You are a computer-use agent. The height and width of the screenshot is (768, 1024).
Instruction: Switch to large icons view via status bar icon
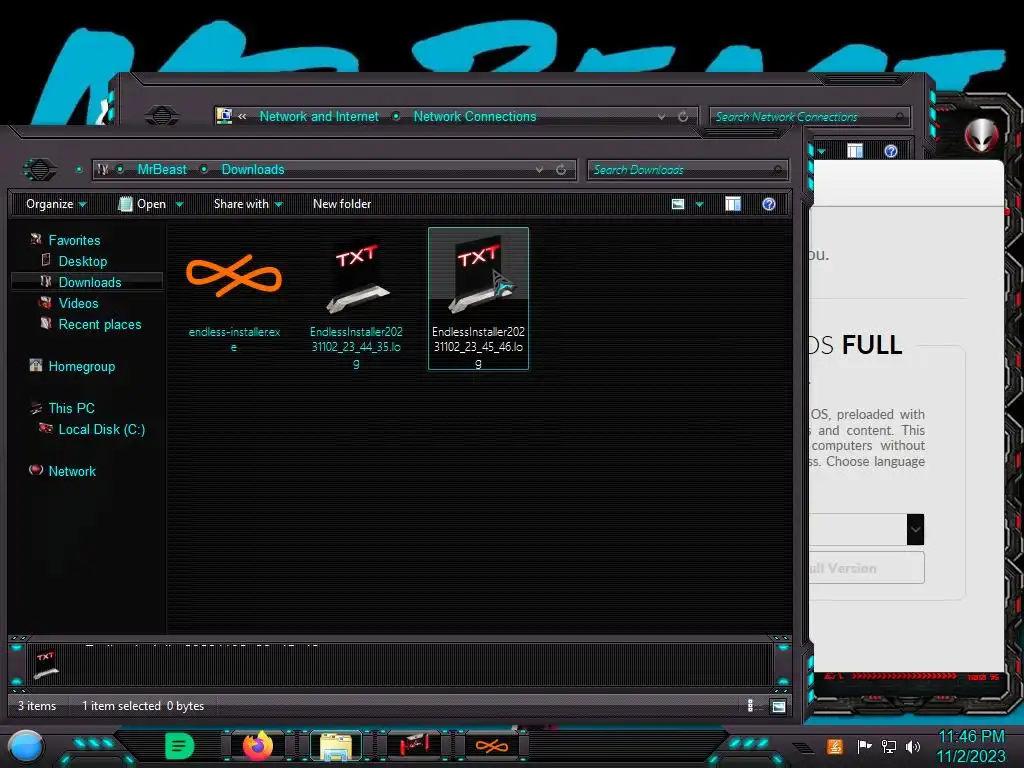[x=778, y=706]
